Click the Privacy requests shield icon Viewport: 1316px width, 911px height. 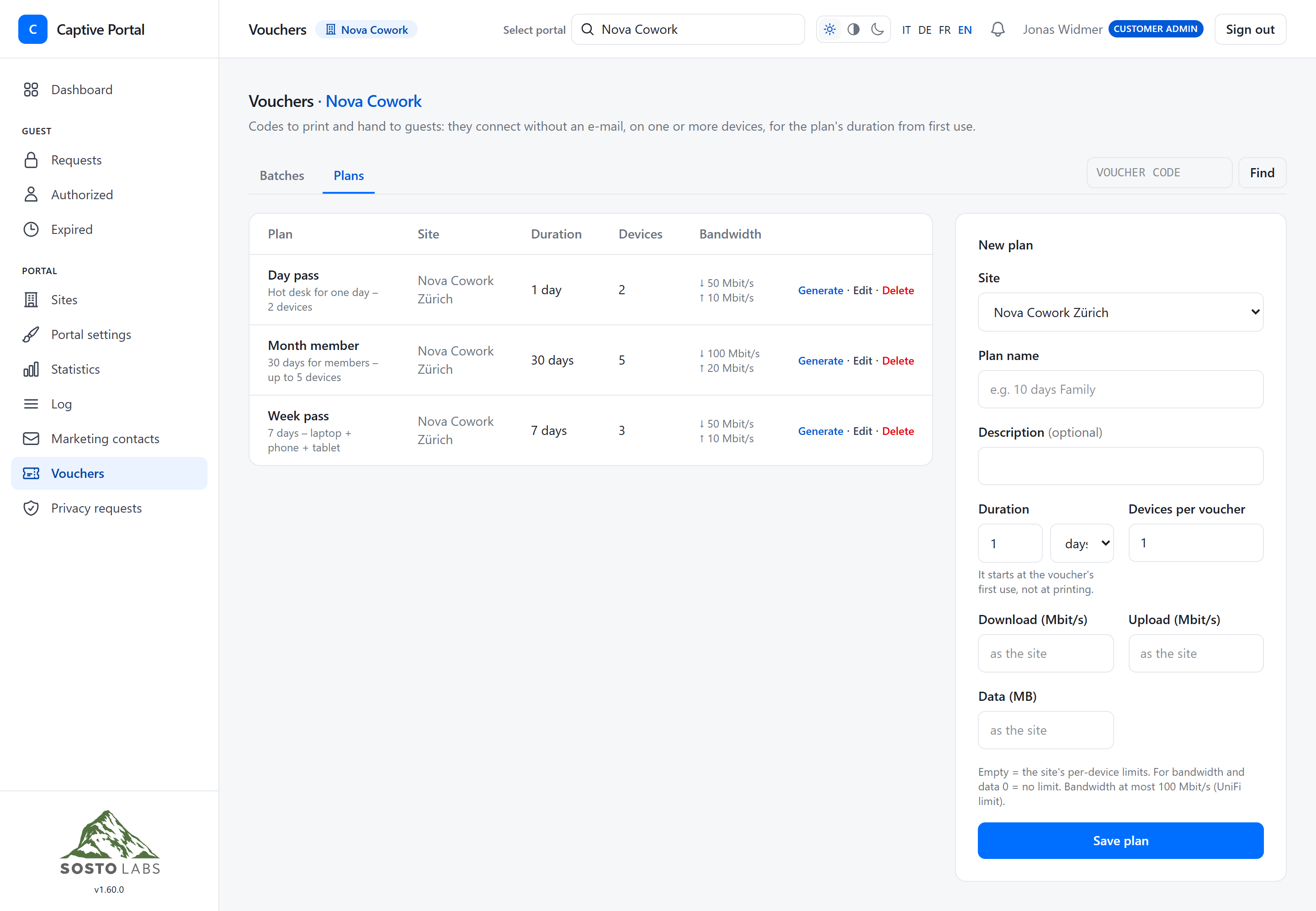[x=31, y=508]
